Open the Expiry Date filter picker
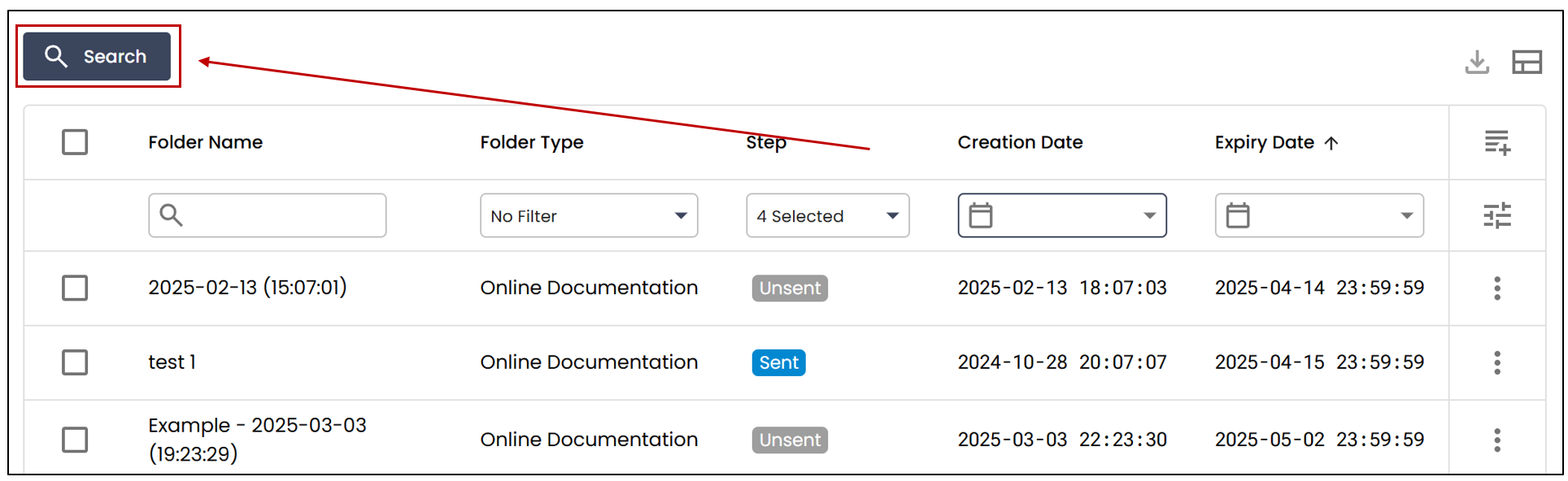This screenshot has height=481, width=1568. point(1319,215)
